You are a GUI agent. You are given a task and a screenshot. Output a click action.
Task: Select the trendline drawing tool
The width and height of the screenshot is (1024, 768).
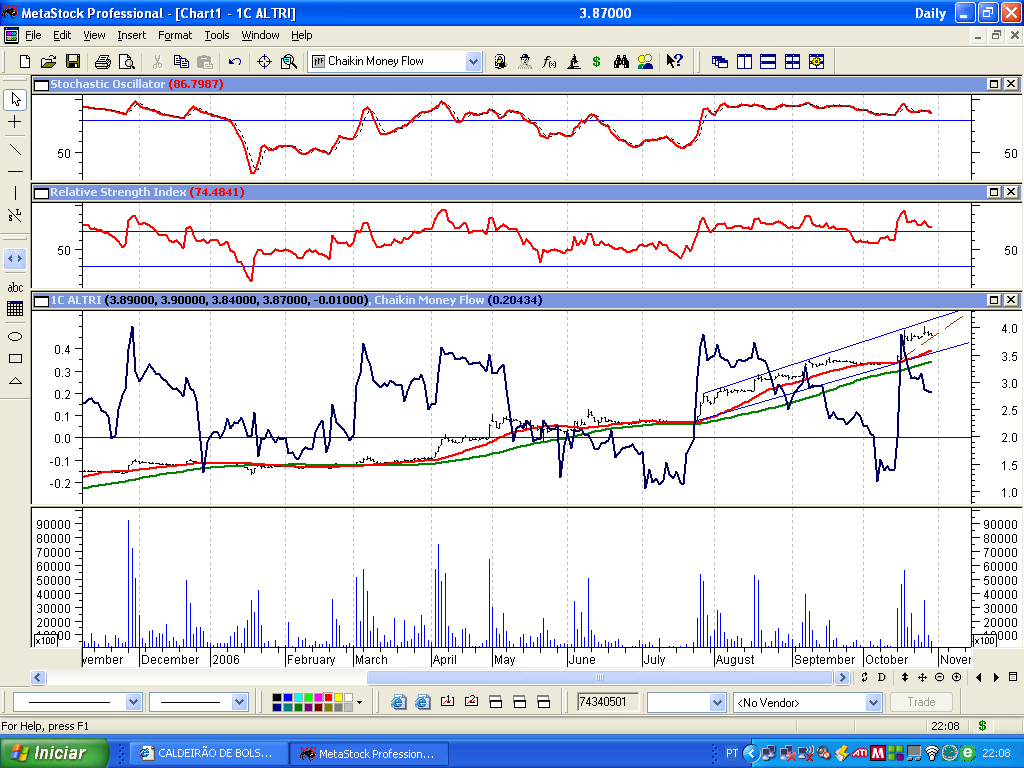15,149
